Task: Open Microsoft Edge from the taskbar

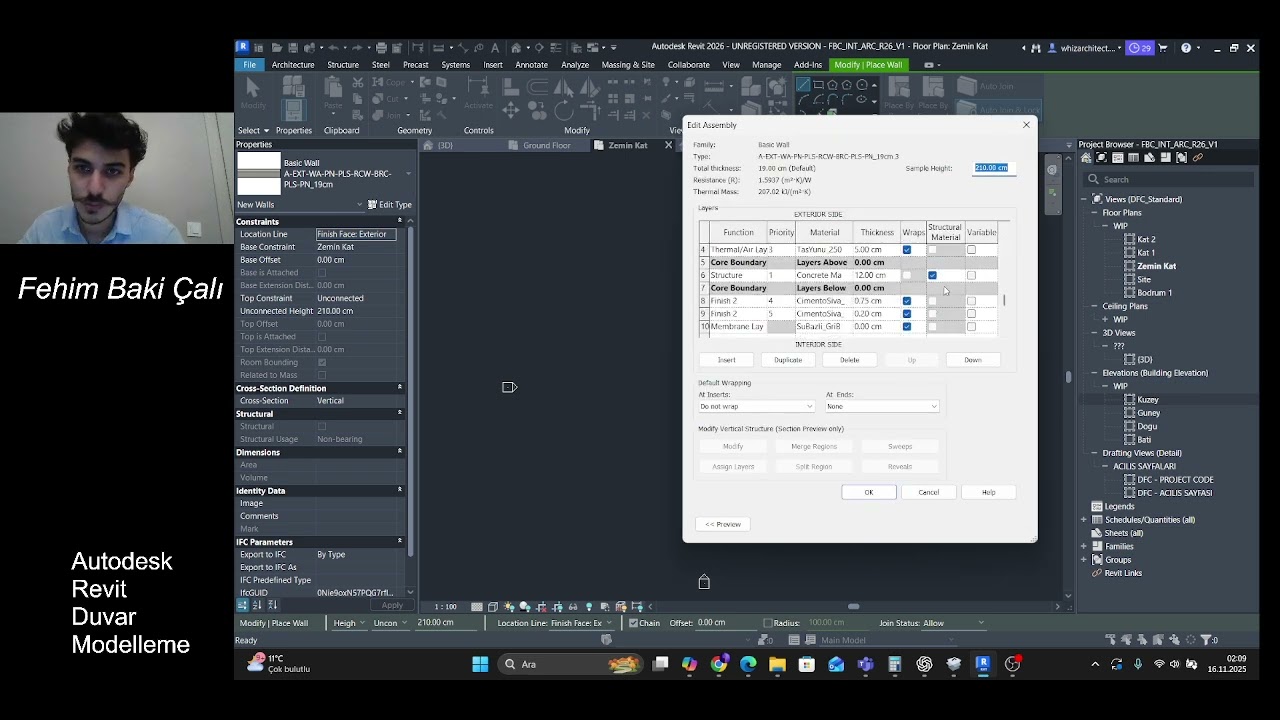Action: click(x=748, y=664)
